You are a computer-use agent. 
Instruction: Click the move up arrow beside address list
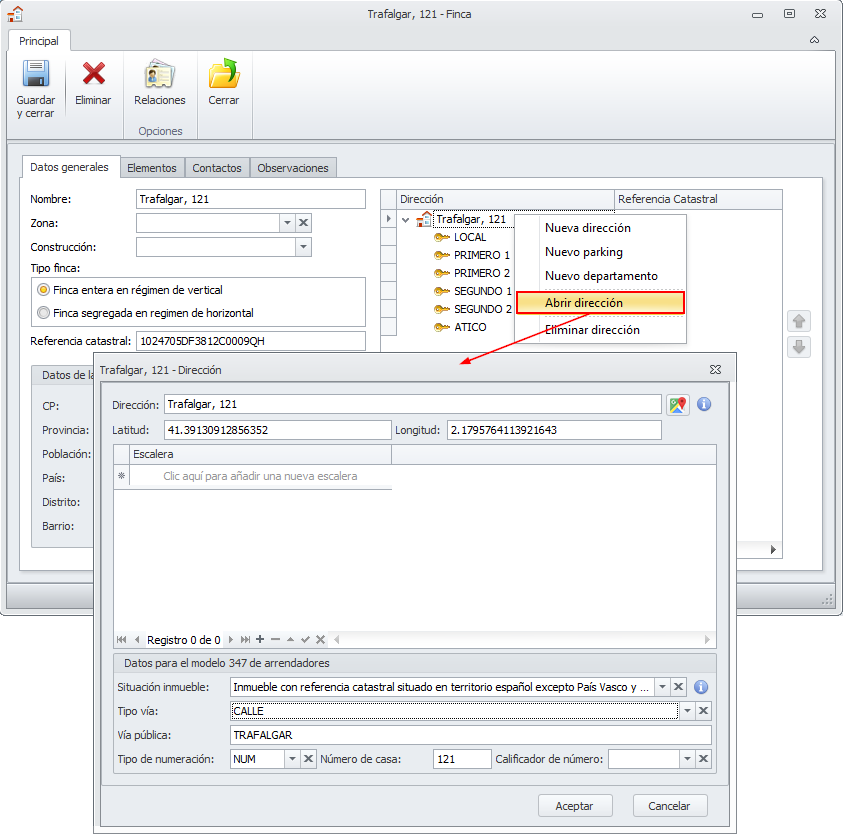[799, 322]
